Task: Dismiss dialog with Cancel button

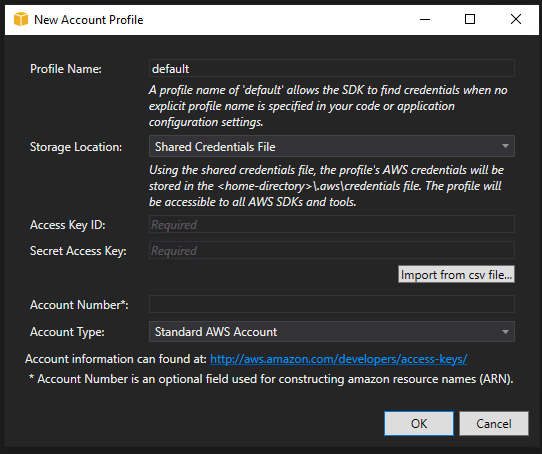Action: coord(494,424)
